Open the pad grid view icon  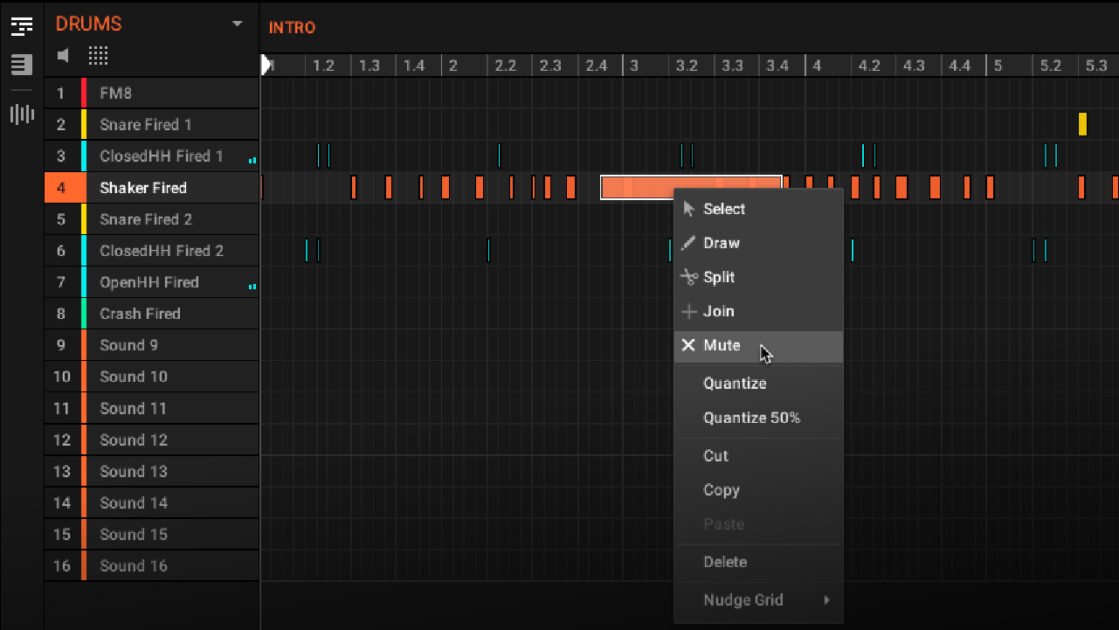coord(98,56)
